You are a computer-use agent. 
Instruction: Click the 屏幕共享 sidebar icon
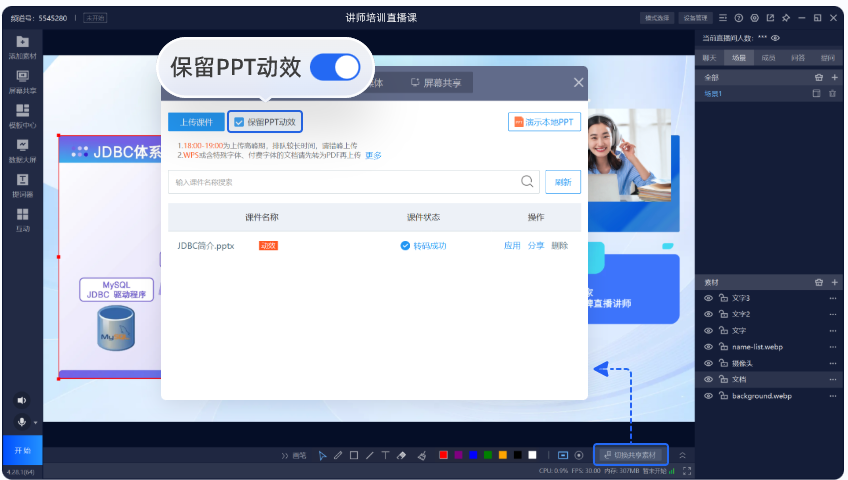click(22, 80)
